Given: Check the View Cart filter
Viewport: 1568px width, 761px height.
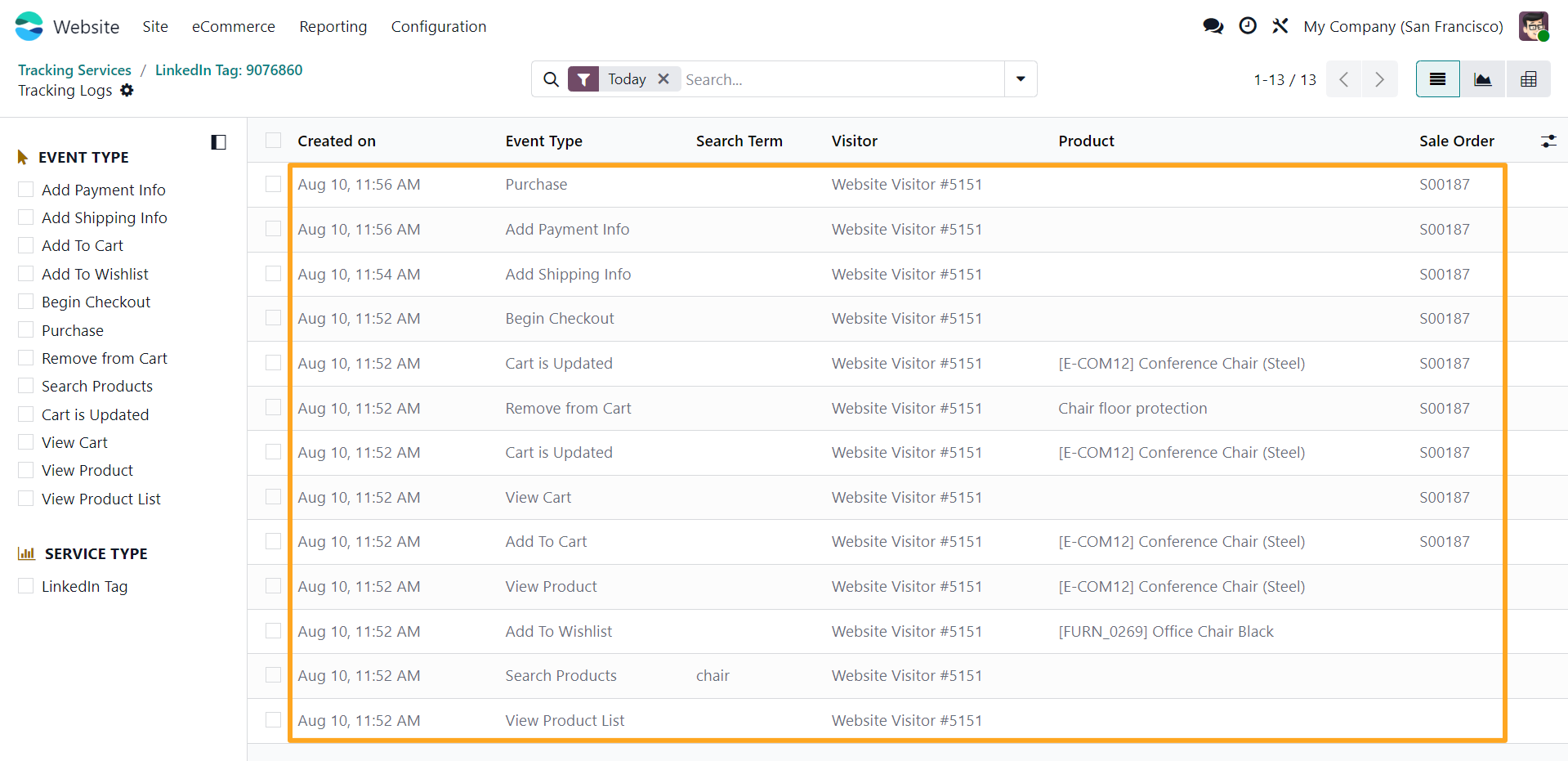Looking at the screenshot, I should tap(26, 442).
